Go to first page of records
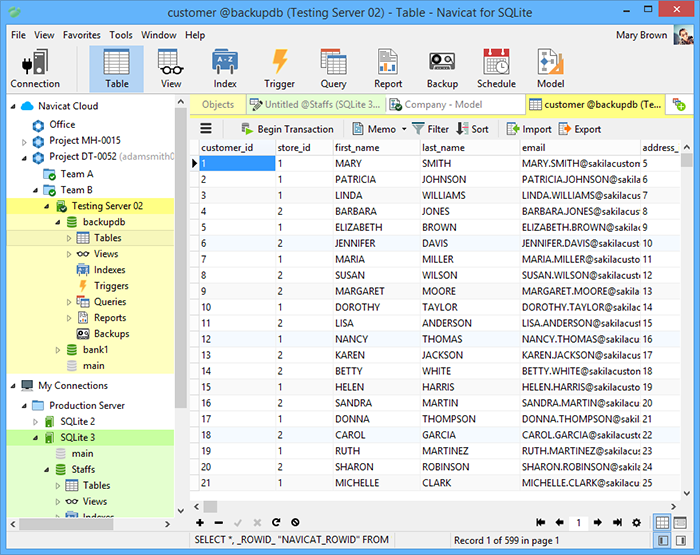Image resolution: width=700 pixels, height=555 pixels. point(541,522)
